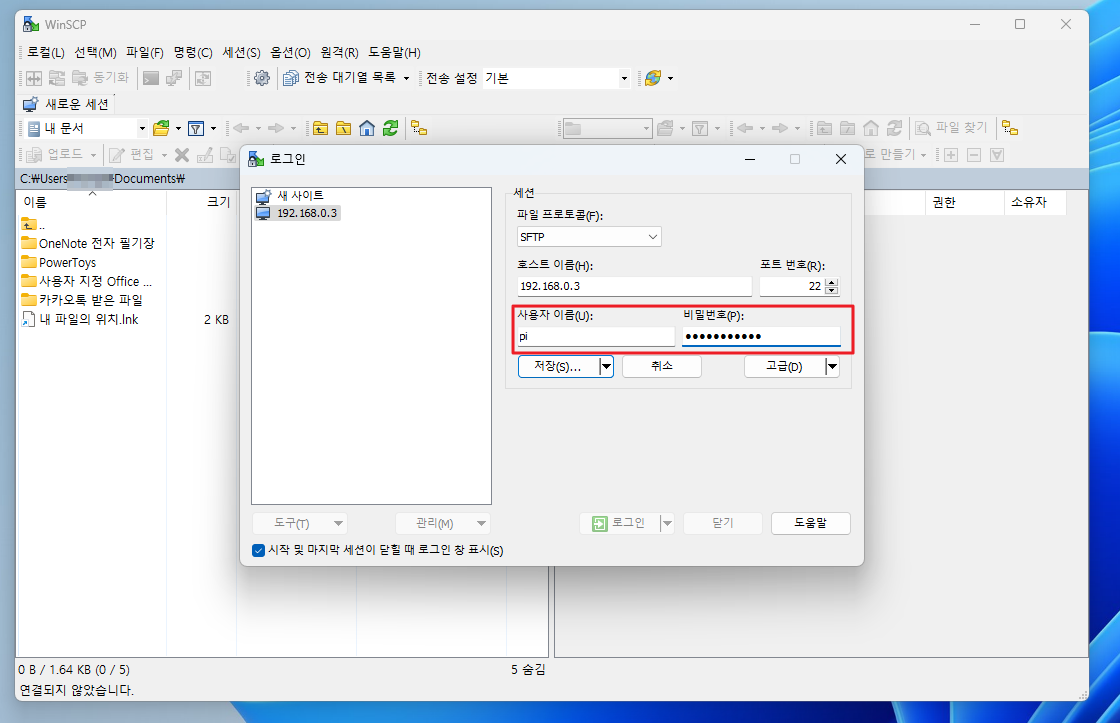The height and width of the screenshot is (723, 1120).
Task: Open the directory tree toggle icon
Action: click(419, 128)
